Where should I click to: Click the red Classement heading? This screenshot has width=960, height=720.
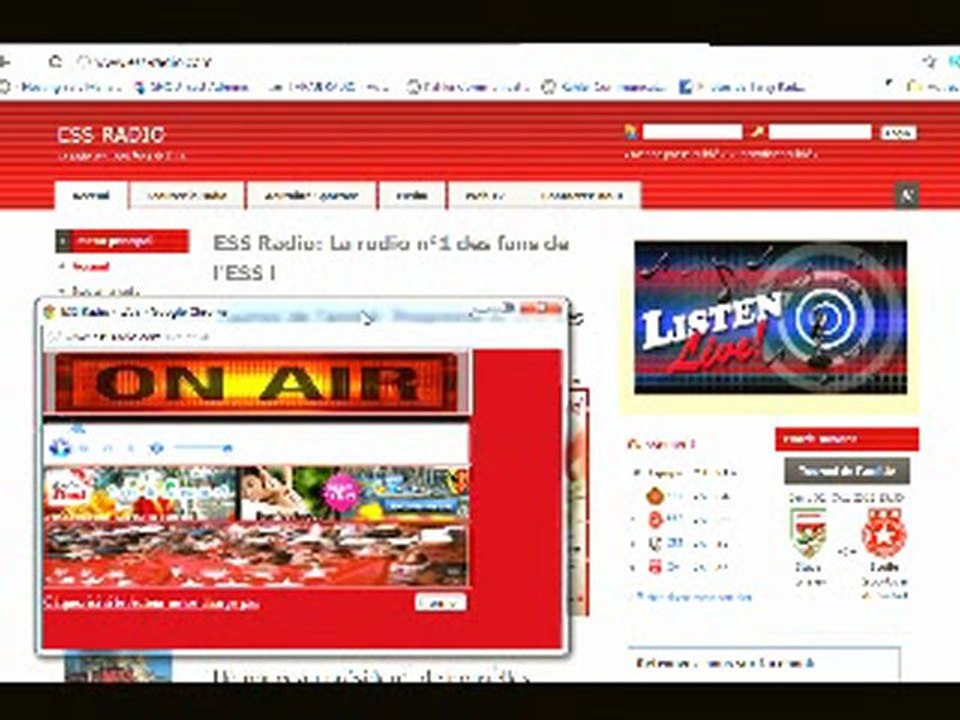pyautogui.click(x=661, y=444)
